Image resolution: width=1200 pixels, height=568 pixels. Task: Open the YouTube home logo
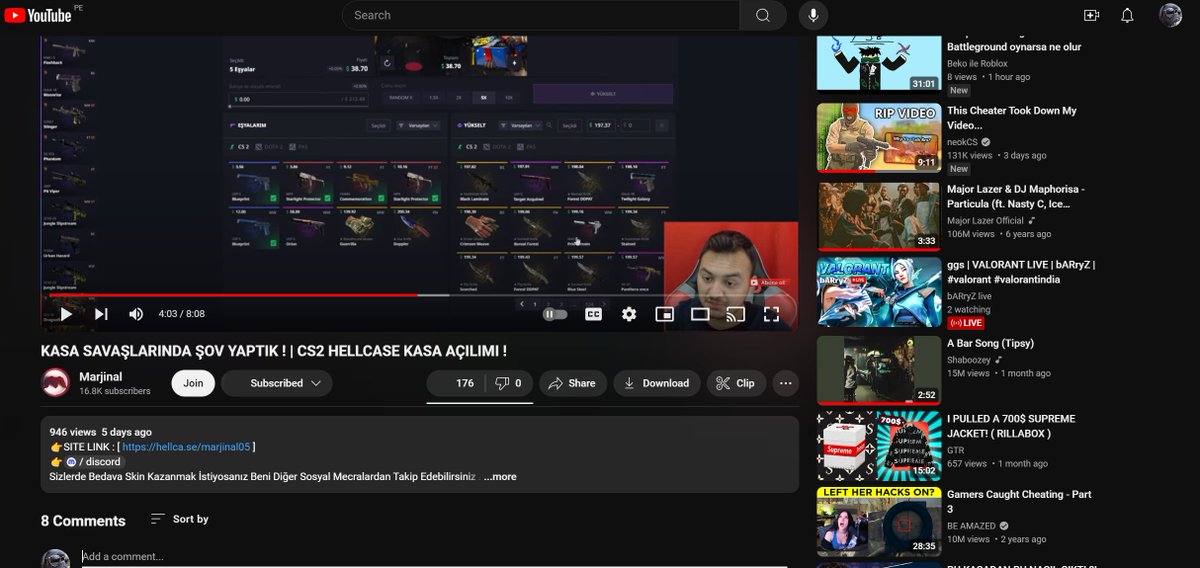38,15
